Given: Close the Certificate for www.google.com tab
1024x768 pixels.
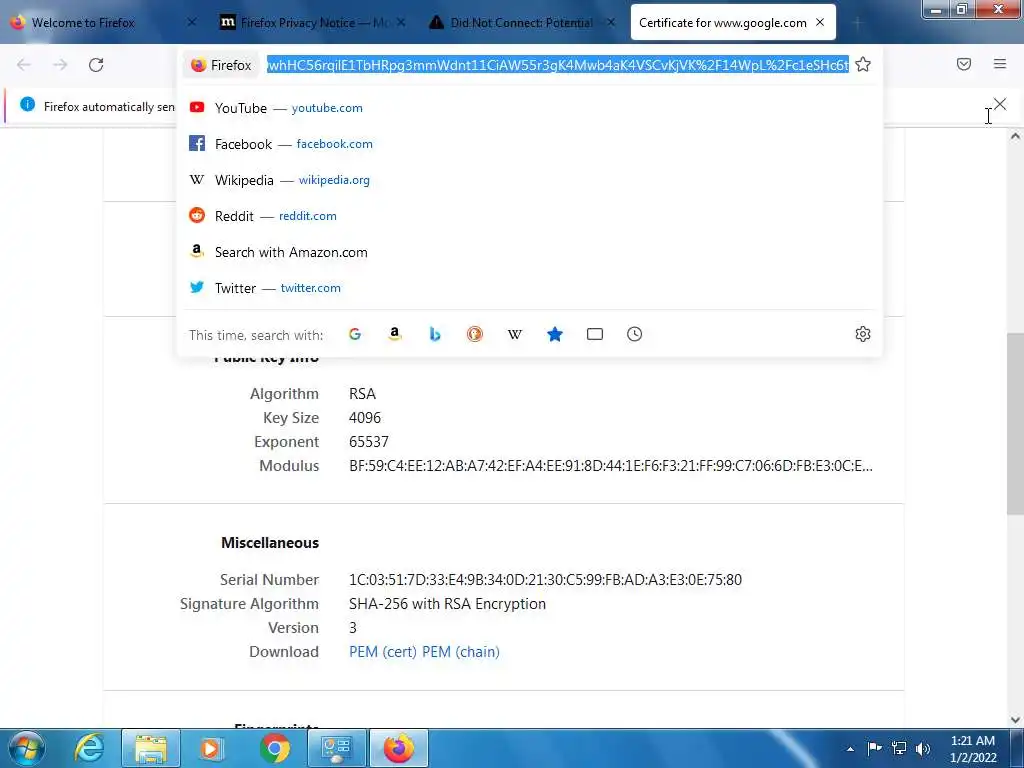Looking at the screenshot, I should [x=820, y=22].
